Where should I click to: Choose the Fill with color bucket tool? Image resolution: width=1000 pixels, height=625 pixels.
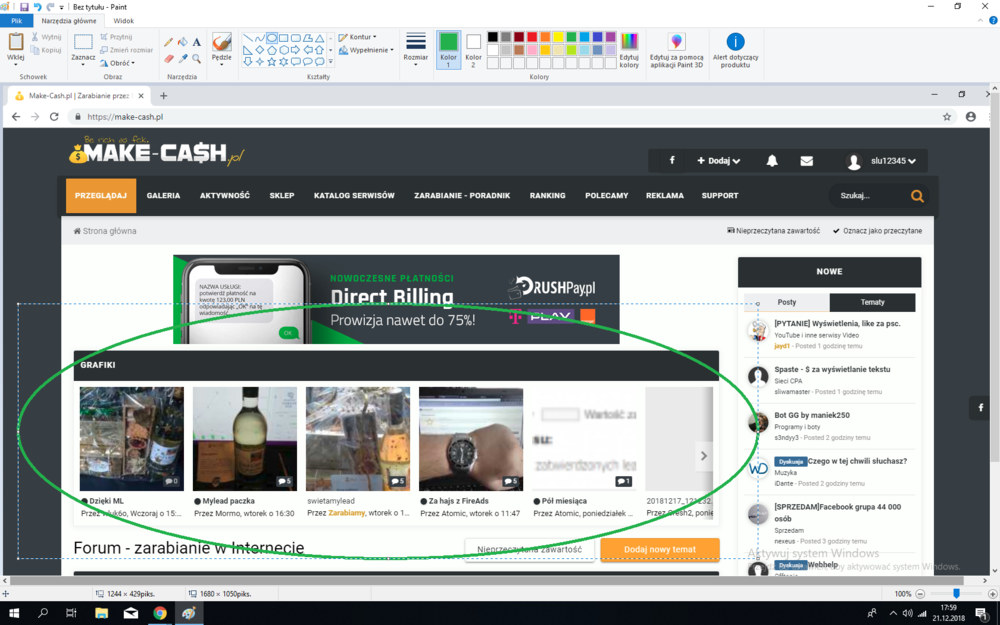tap(183, 42)
